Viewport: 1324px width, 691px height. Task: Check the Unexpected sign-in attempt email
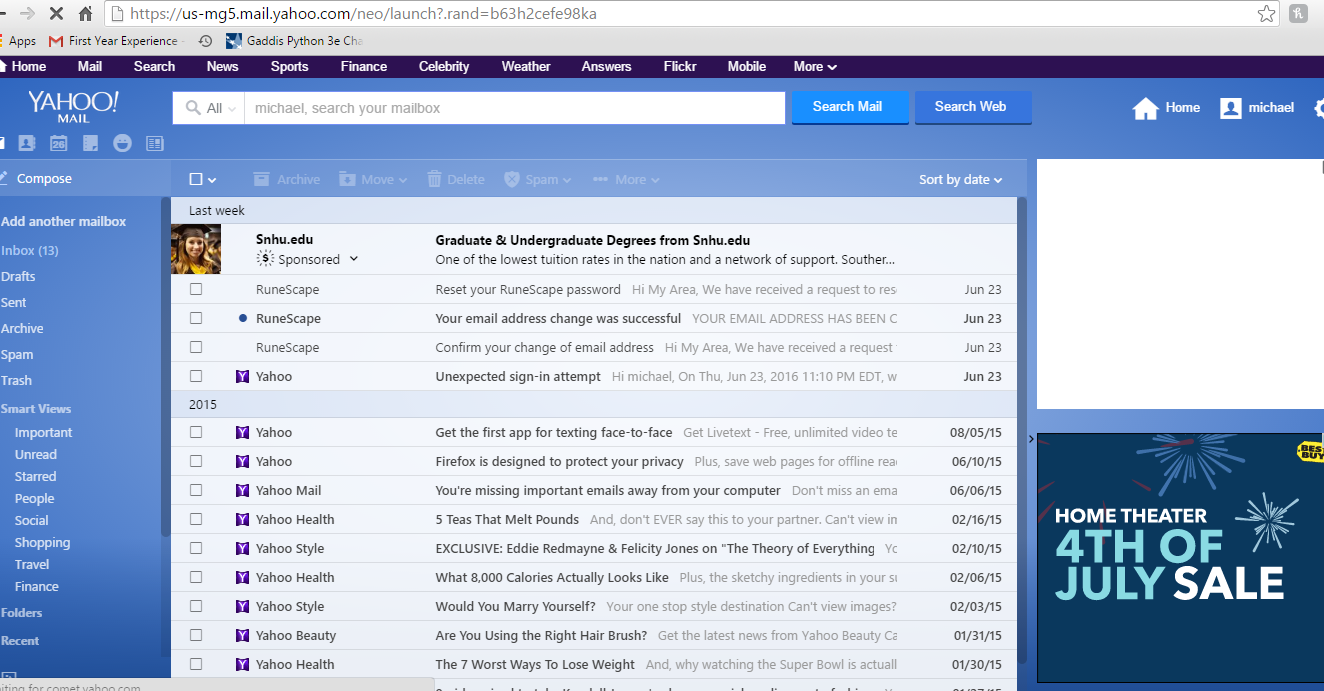(196, 376)
